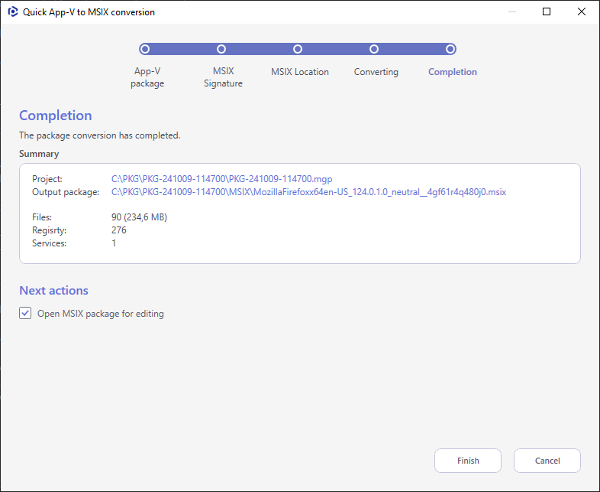Viewport: 600px width, 492px height.
Task: Click the Completion step label
Action: (x=453, y=72)
